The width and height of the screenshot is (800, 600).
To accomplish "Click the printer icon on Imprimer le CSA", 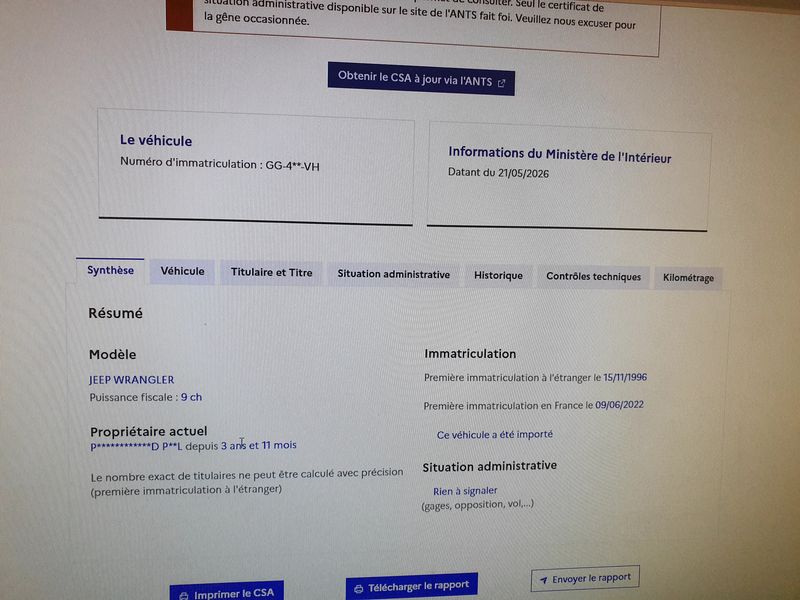I will [x=183, y=595].
